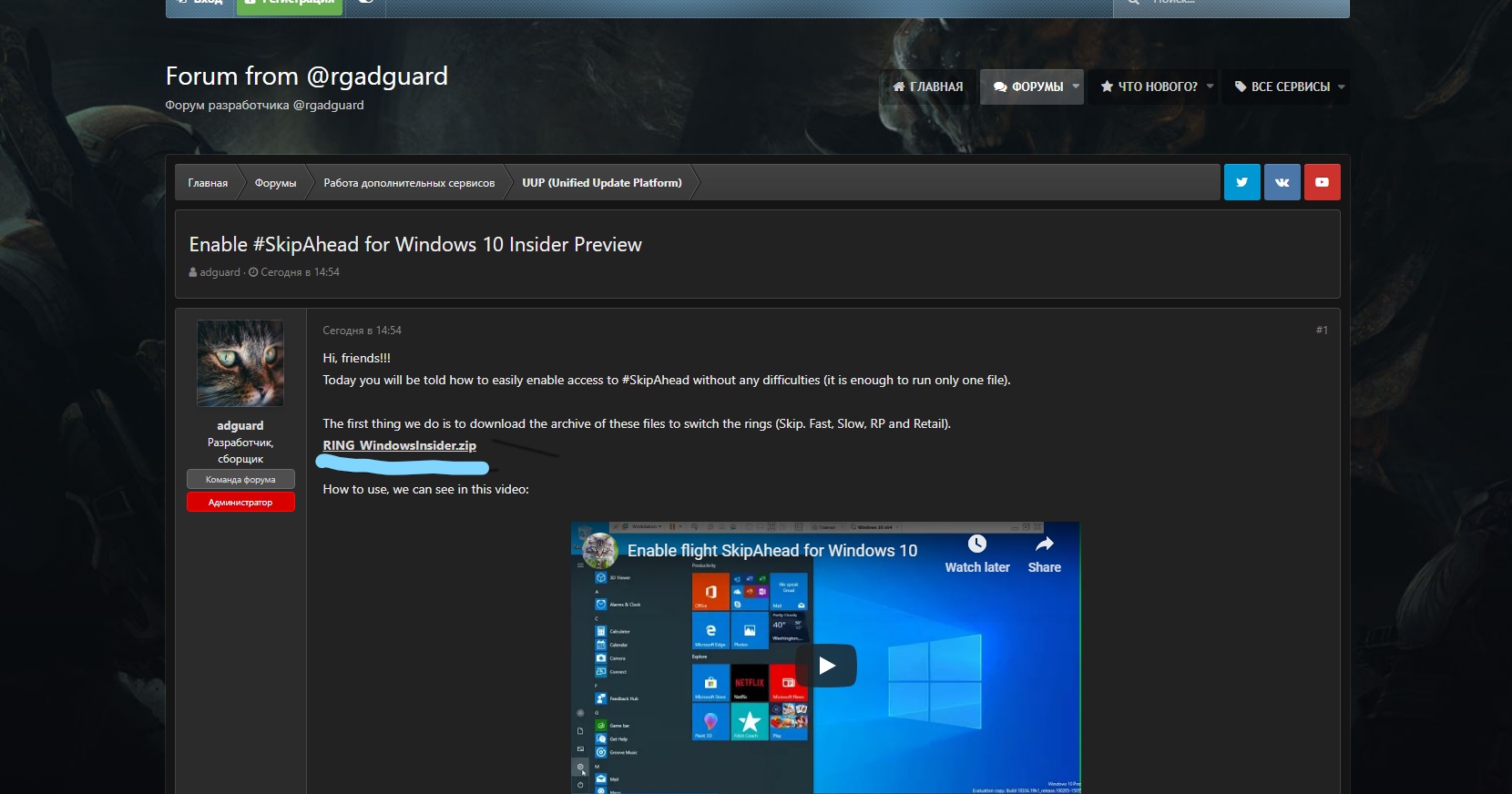Click the Команда форума badge
Screen dimensions: 1512x794
coord(240,479)
